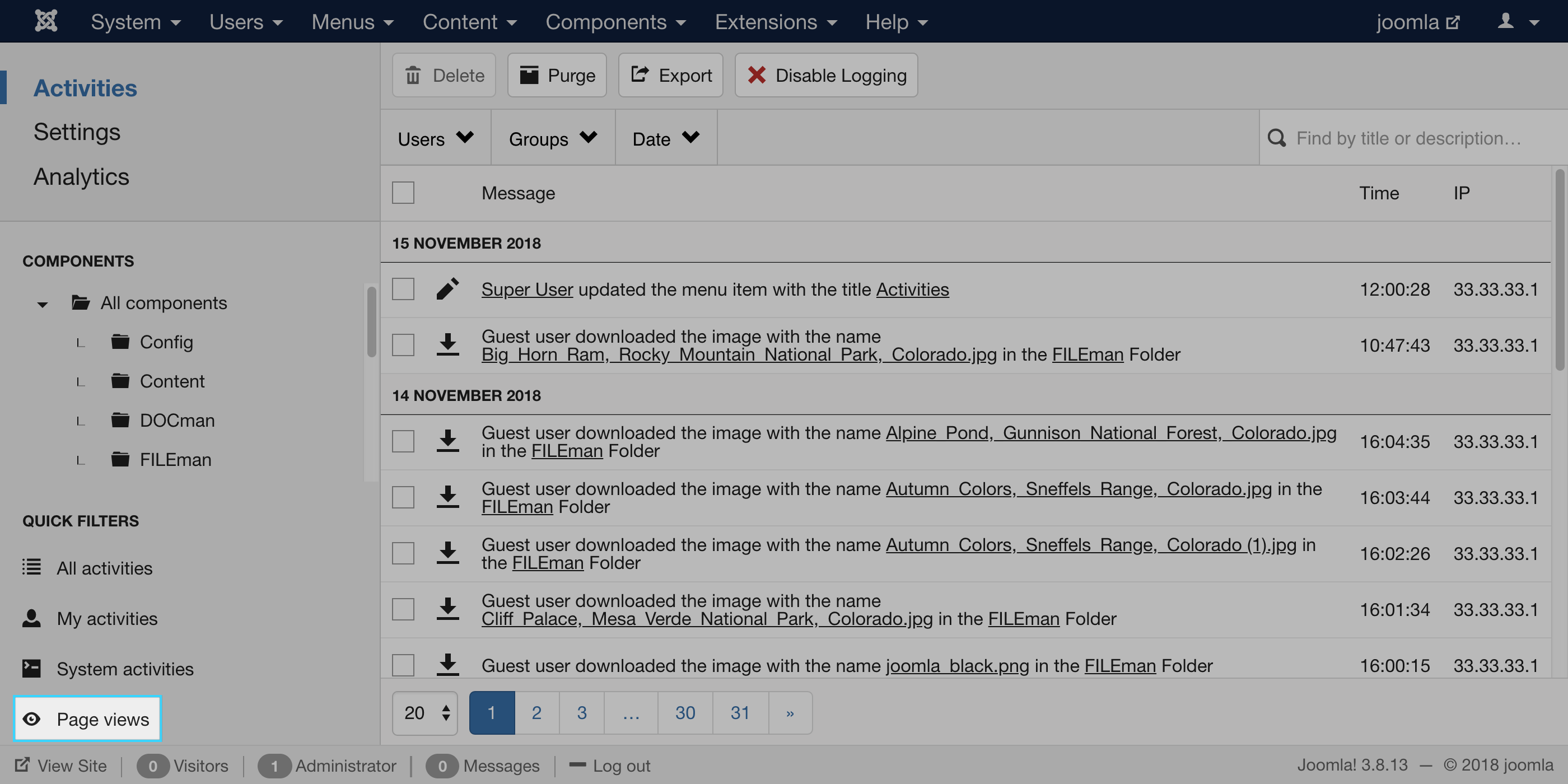Go to page 31 of activities

point(740,713)
